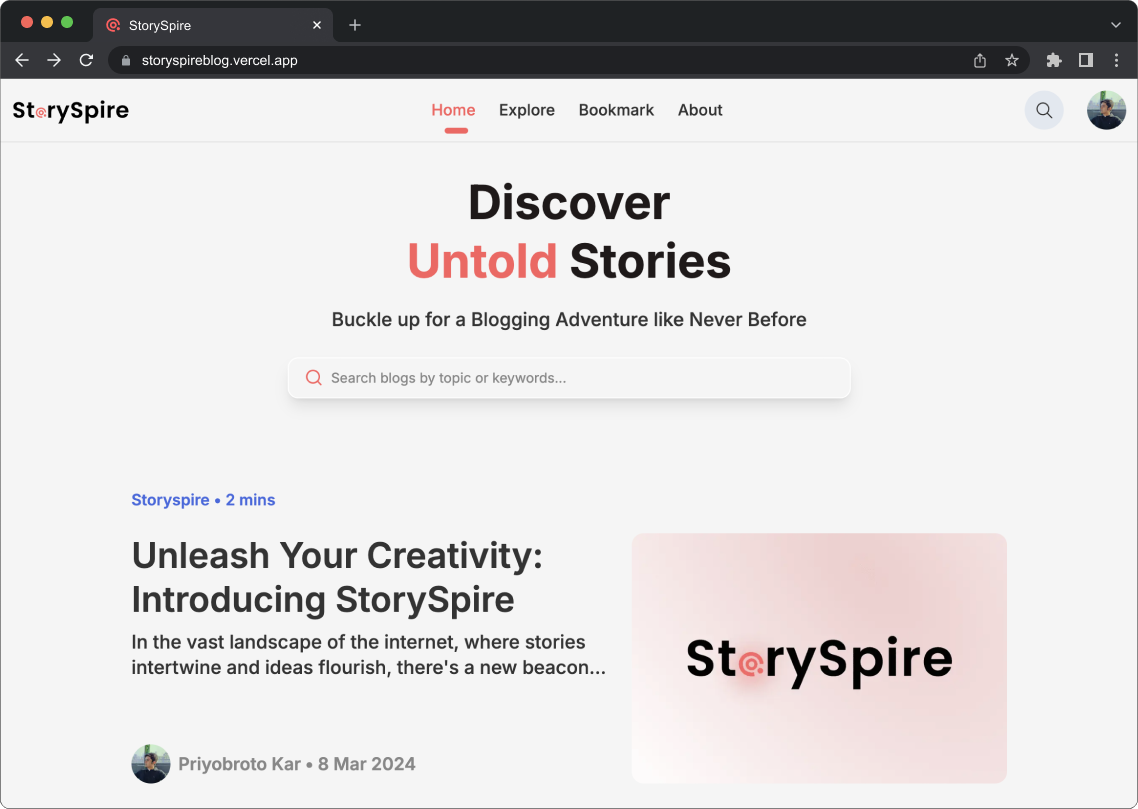This screenshot has width=1138, height=809.
Task: Click the browser forward arrow
Action: (x=54, y=60)
